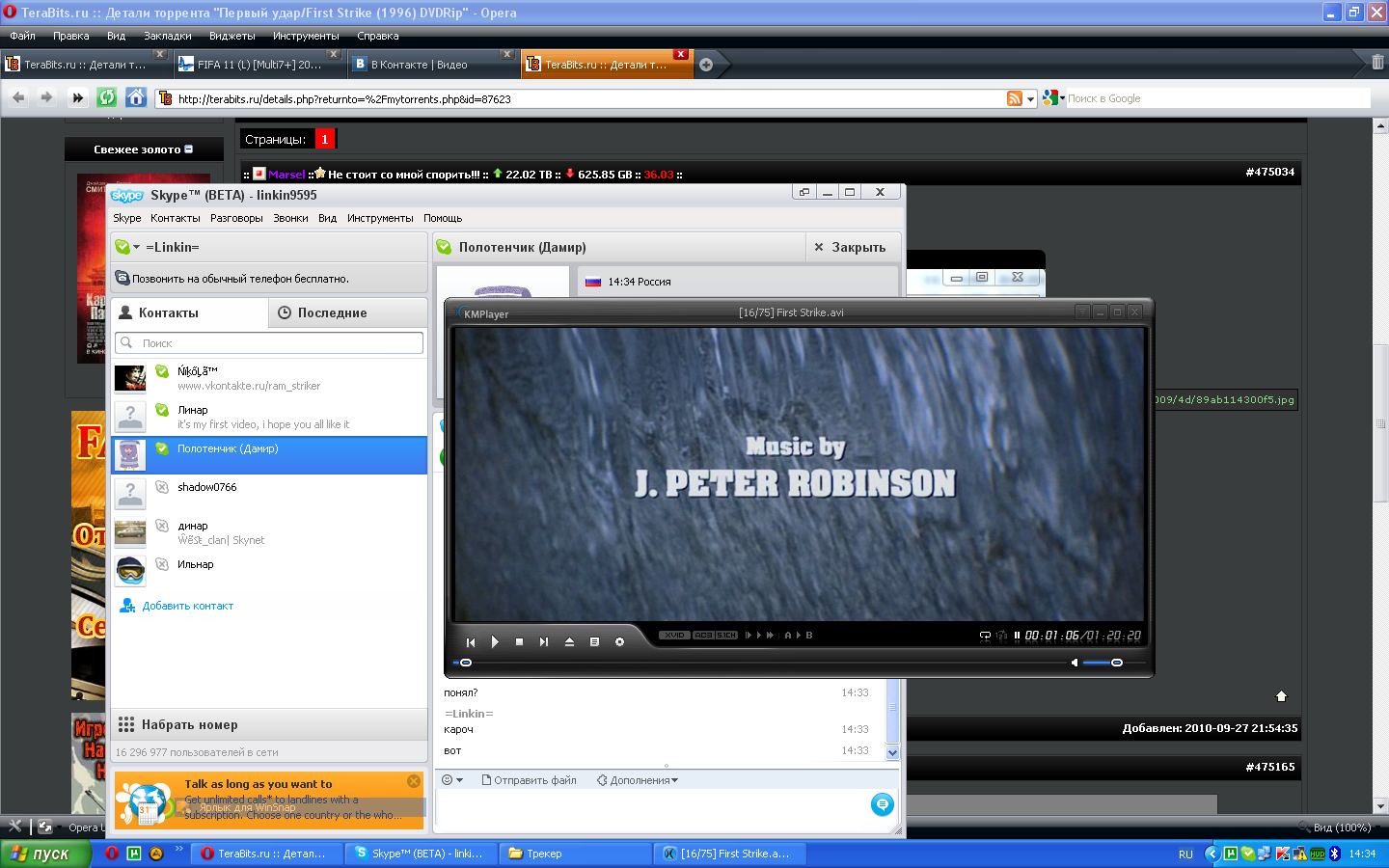Open a new Opera tab
1389x868 pixels.
(706, 65)
